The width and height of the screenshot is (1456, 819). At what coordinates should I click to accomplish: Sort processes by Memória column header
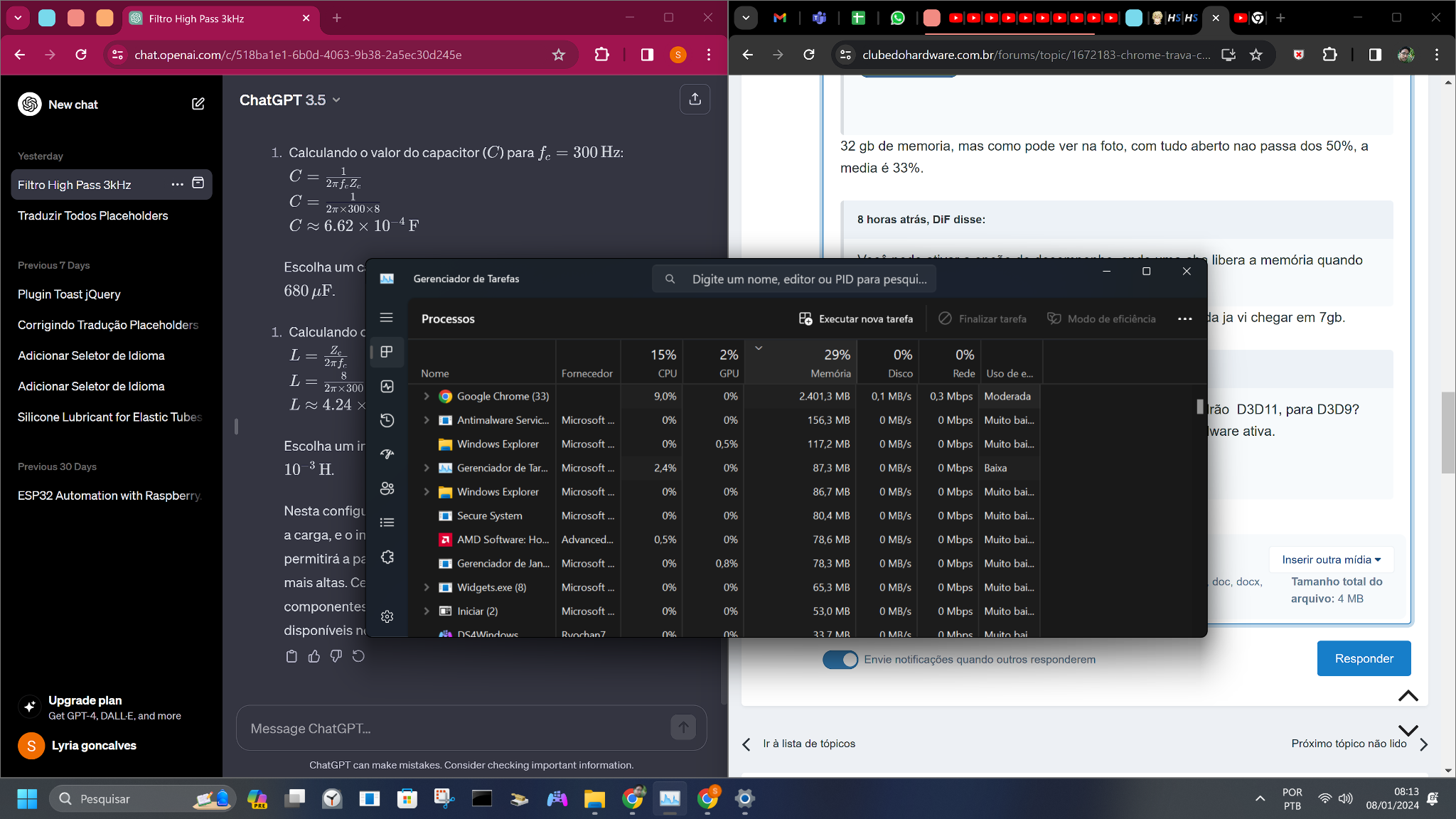tap(801, 363)
